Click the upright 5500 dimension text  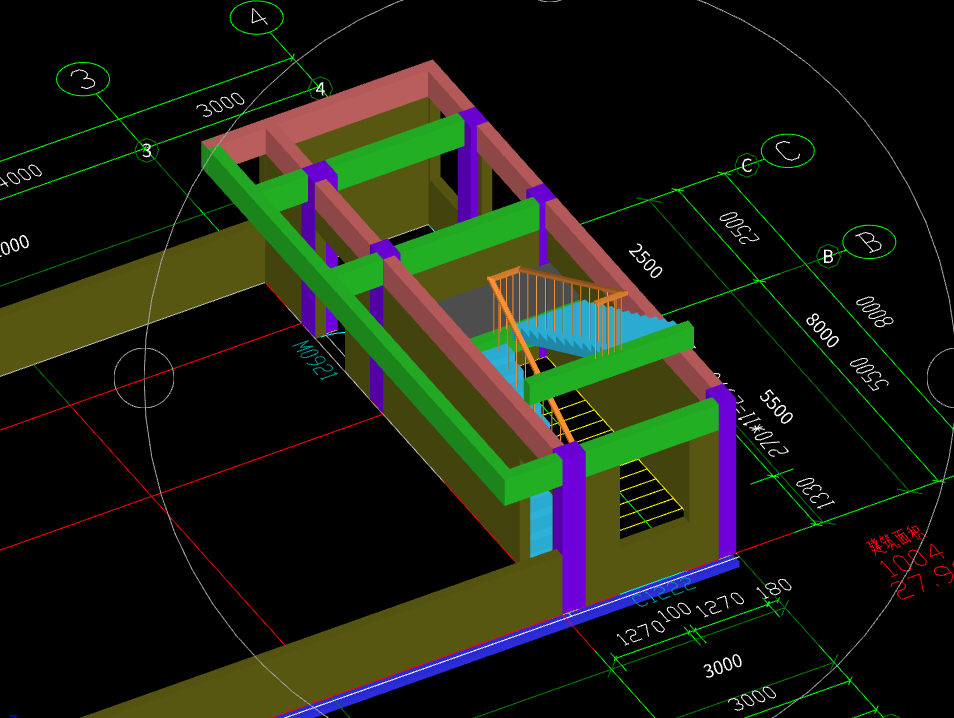776,407
